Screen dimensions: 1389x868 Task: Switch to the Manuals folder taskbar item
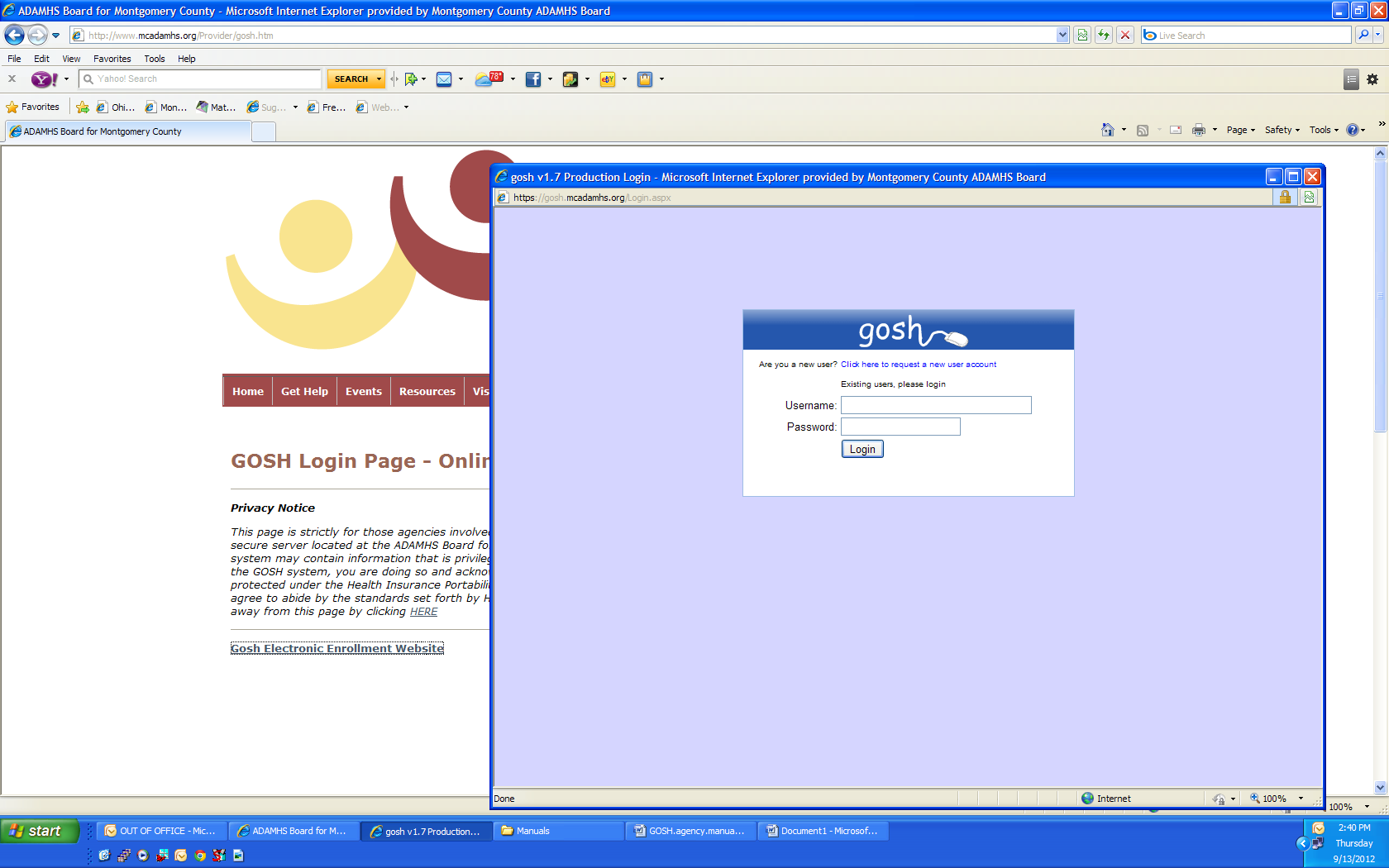(559, 831)
